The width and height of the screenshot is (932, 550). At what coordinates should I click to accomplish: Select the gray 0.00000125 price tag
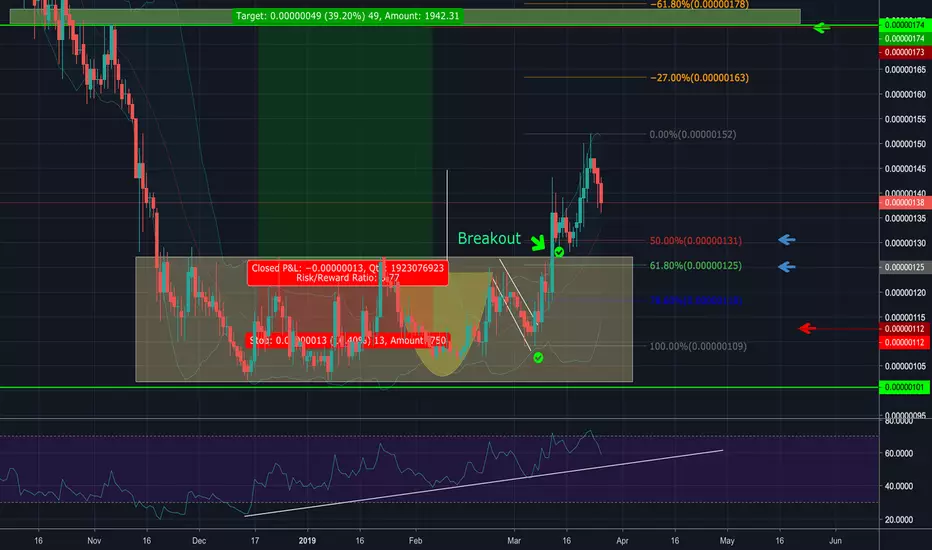click(904, 268)
